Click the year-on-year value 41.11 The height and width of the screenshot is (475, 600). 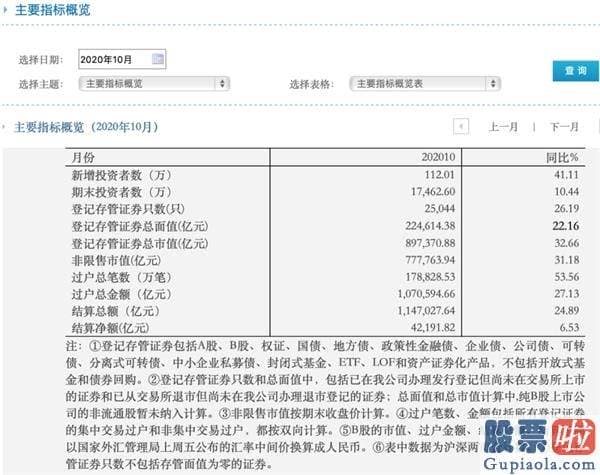pos(567,175)
